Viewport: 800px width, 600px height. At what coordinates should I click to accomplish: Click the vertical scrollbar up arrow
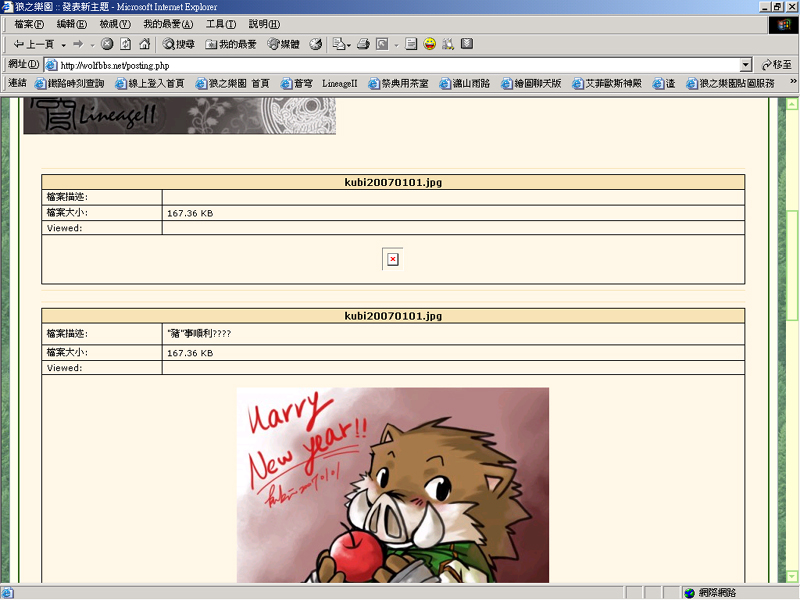[x=792, y=104]
